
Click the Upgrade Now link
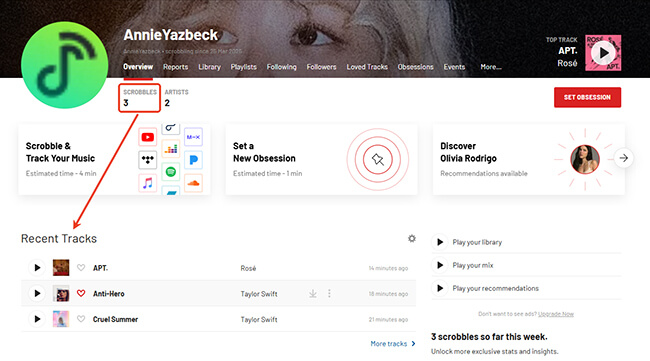(556, 314)
